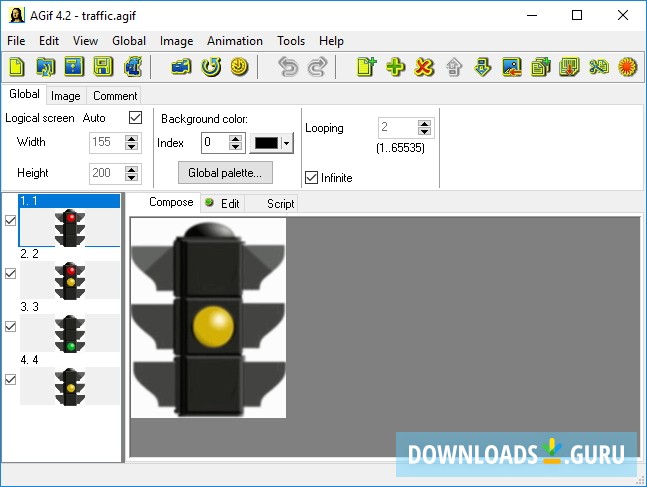Viewport: 647px width, 487px height.
Task: Open the View menu
Action: coord(85,41)
